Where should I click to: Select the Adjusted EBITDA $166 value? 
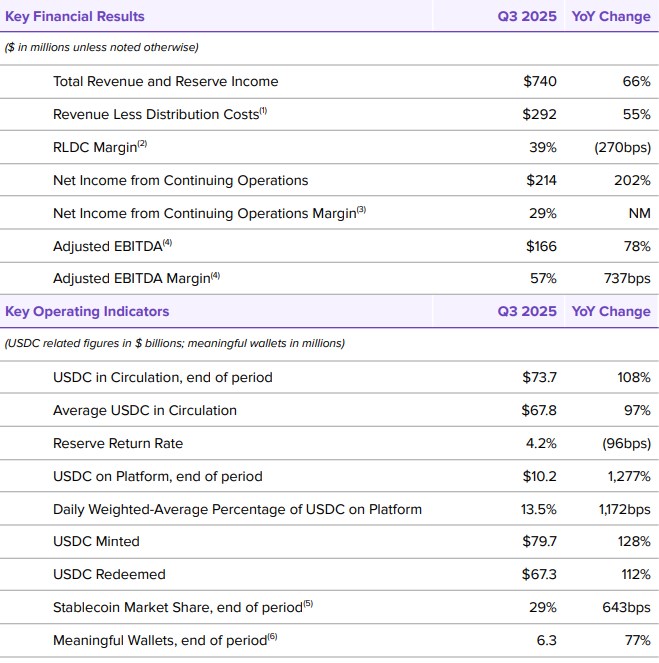[539, 246]
